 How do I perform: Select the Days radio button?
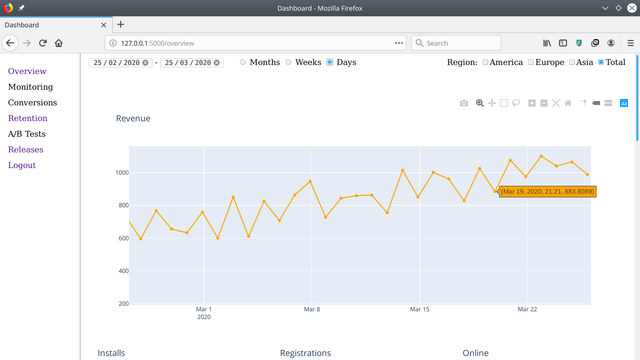pyautogui.click(x=330, y=62)
